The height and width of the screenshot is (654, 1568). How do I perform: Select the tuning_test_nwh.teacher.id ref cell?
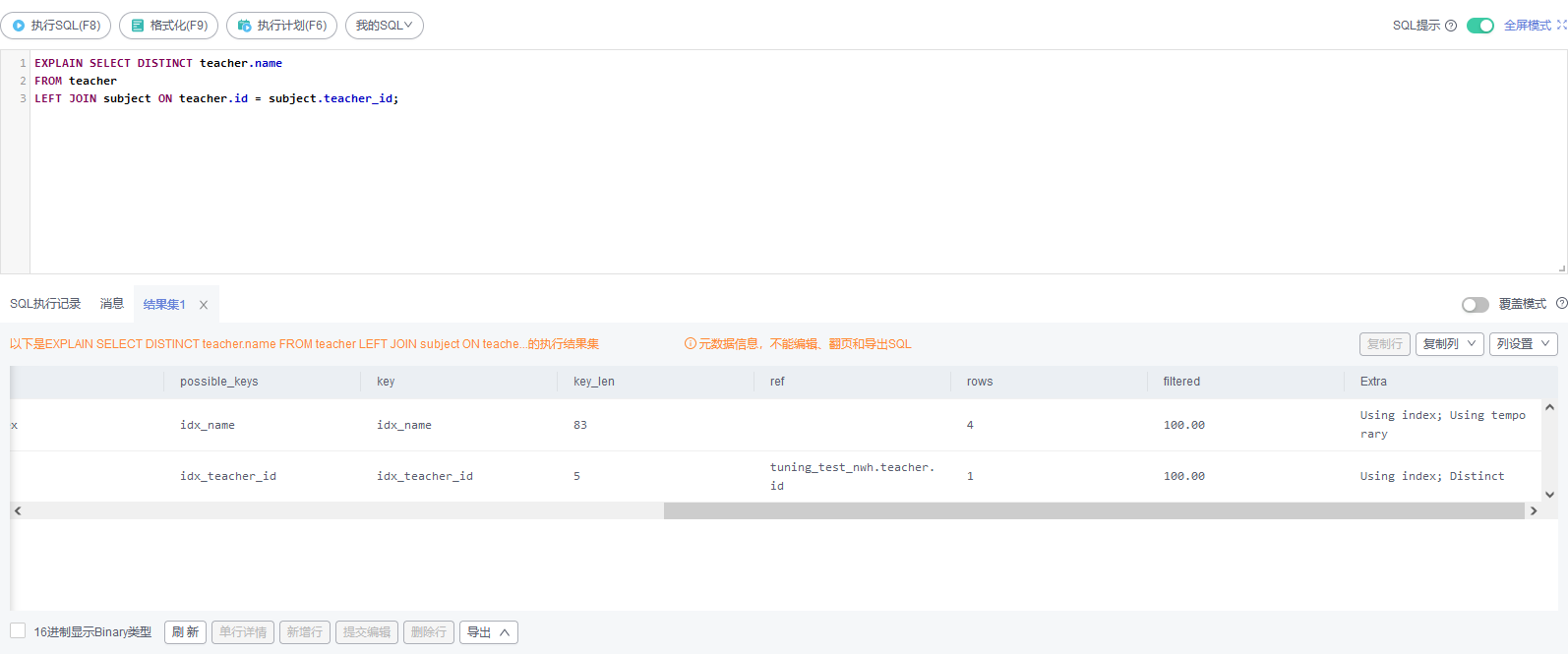(x=853, y=476)
